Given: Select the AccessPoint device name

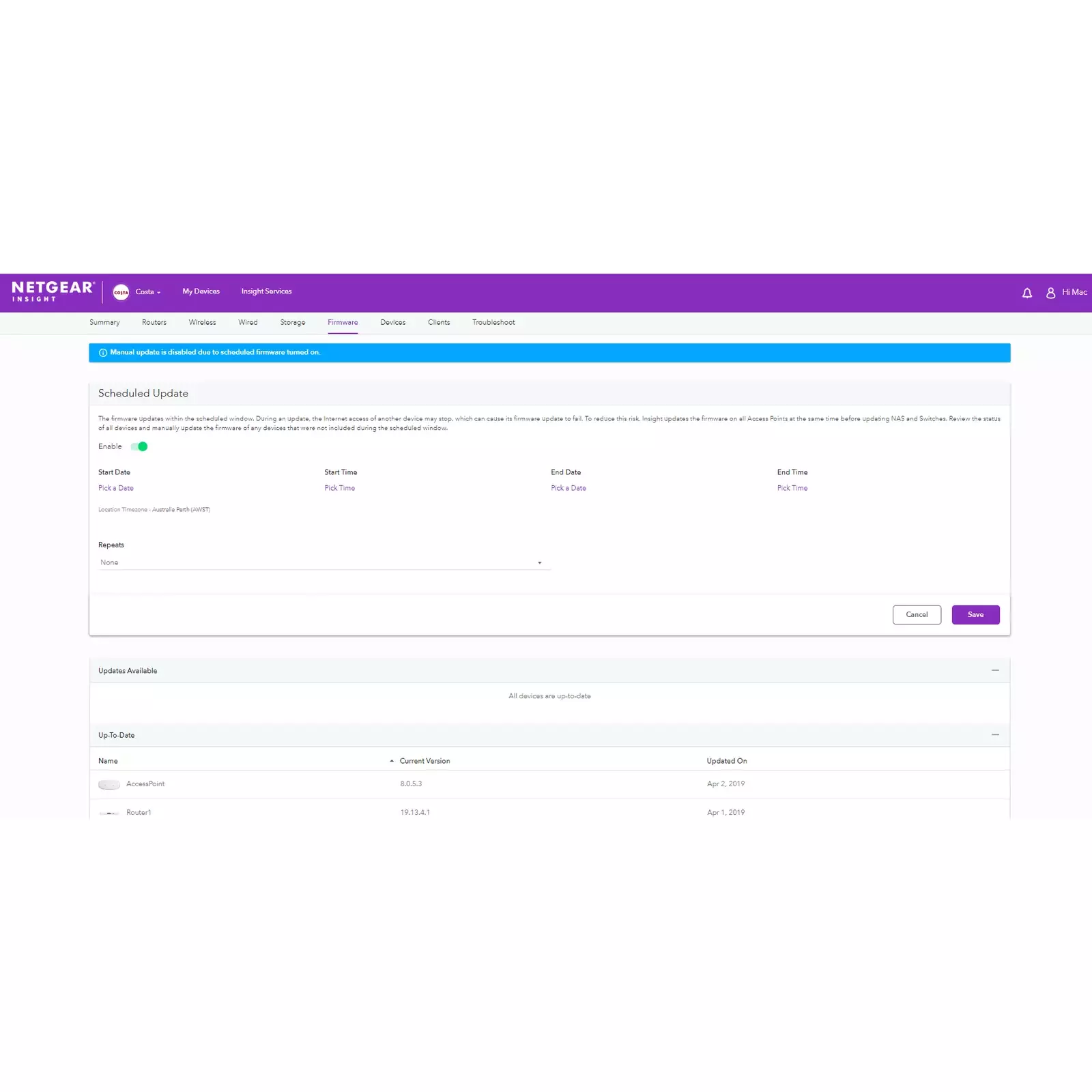Looking at the screenshot, I should pyautogui.click(x=145, y=784).
